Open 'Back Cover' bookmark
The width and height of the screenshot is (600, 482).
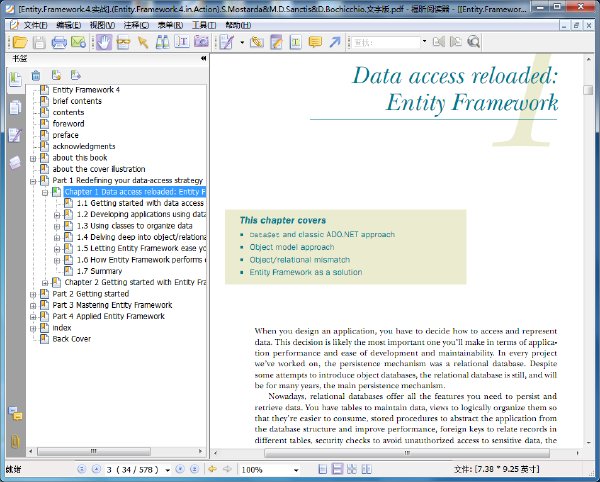pos(72,339)
